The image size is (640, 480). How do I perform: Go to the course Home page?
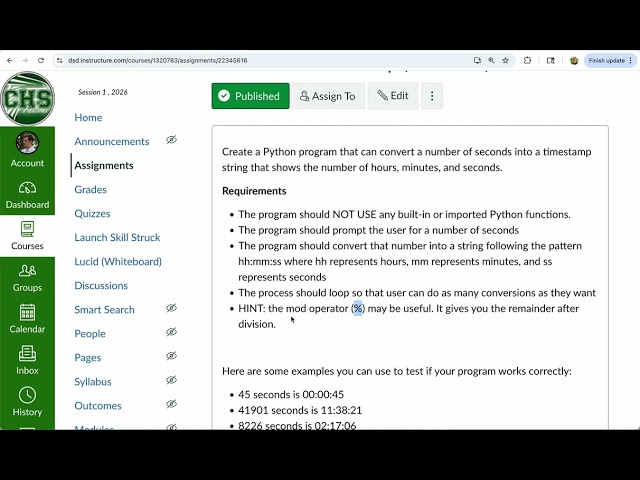(x=88, y=118)
